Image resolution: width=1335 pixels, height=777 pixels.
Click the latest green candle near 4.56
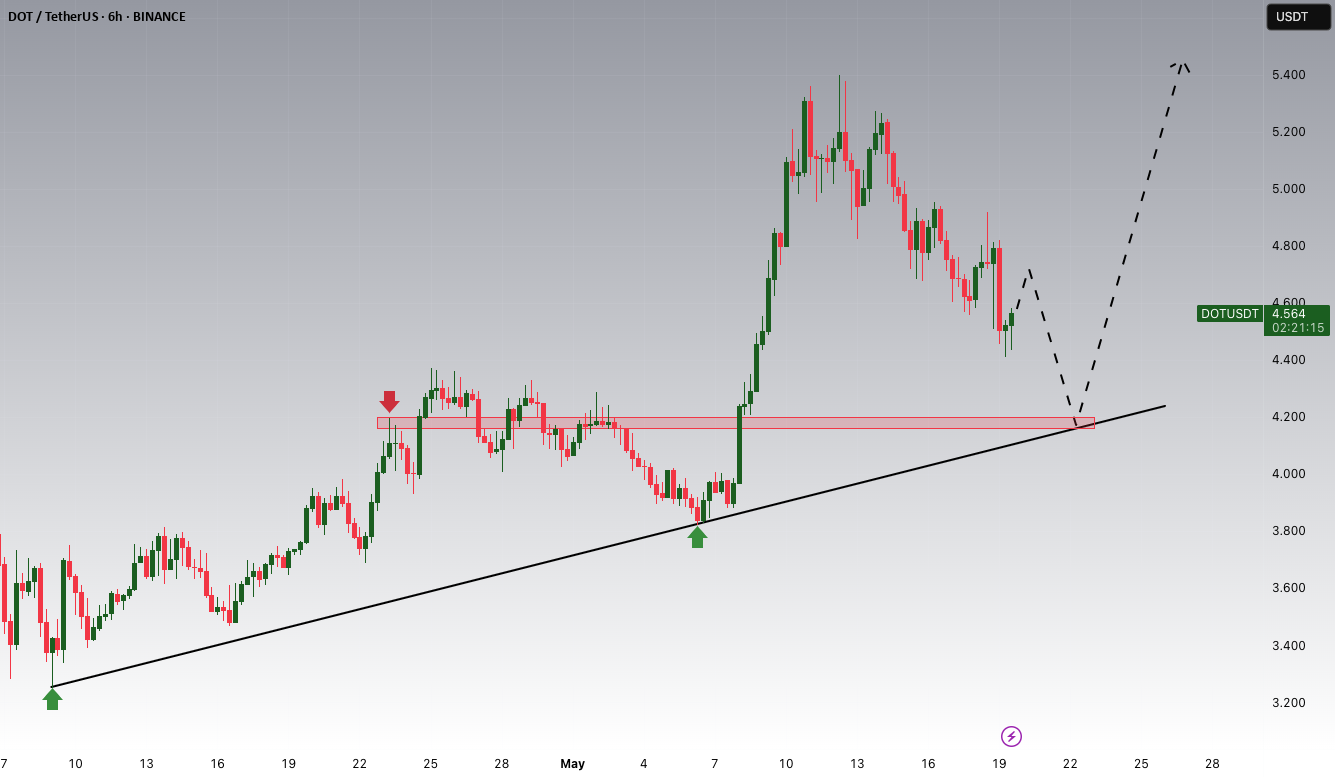(x=1012, y=319)
